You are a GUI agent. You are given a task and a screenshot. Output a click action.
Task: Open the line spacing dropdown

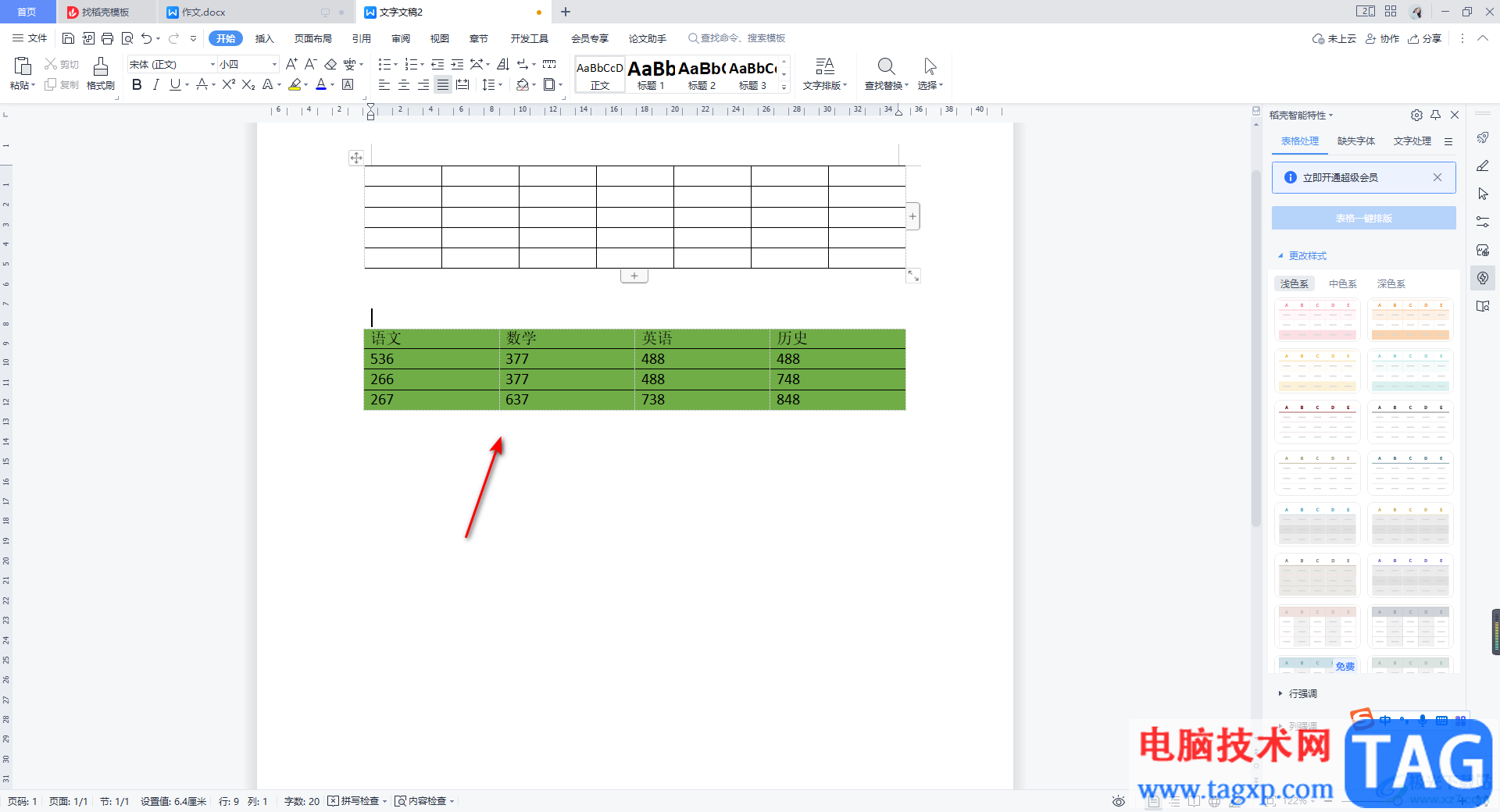pos(500,85)
